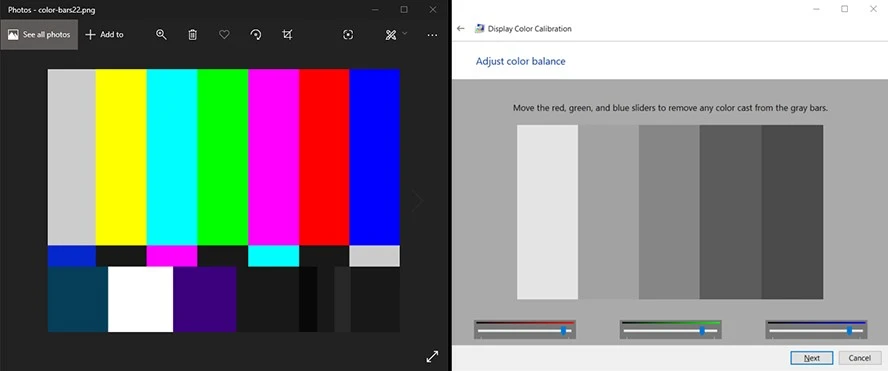This screenshot has height=371, width=888.
Task: Open the edit and create icon
Action: pos(390,35)
